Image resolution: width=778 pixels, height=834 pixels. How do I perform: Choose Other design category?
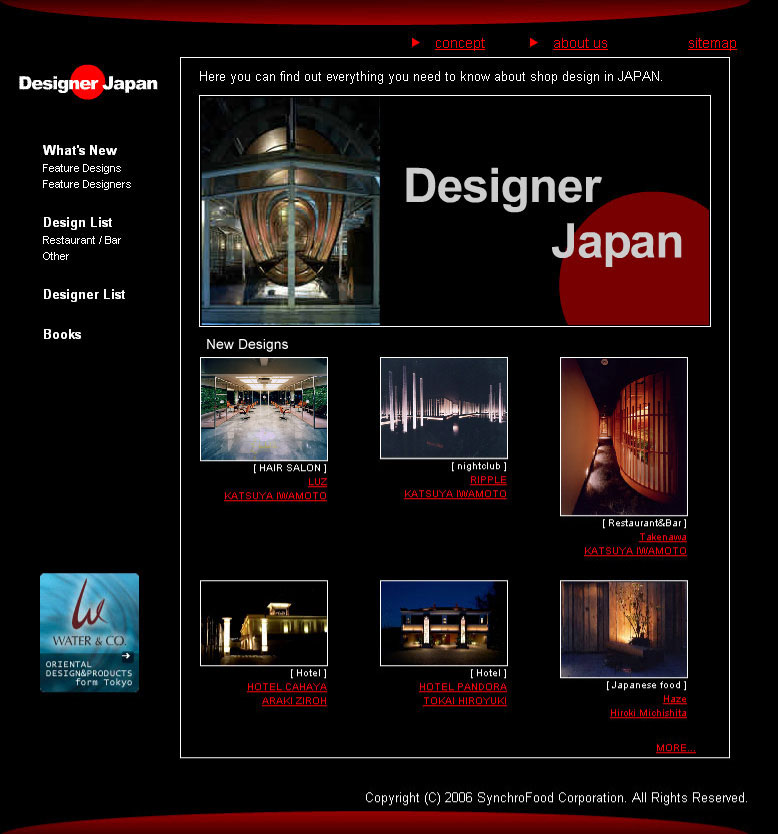[x=56, y=256]
